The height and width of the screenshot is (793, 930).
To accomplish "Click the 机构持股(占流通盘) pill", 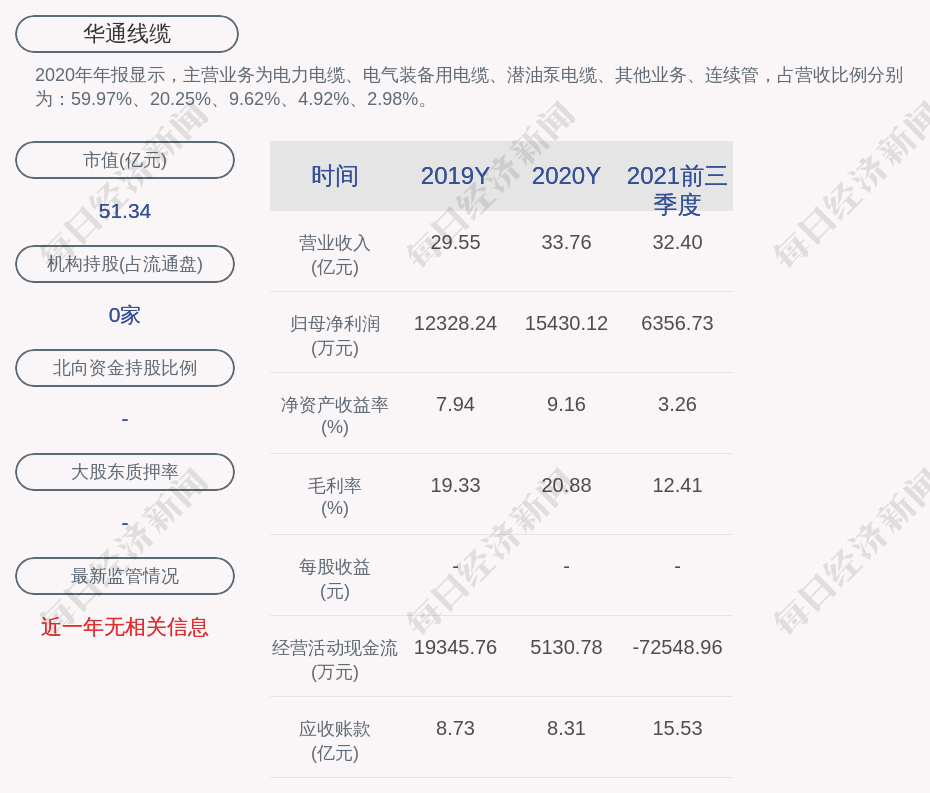I will (x=125, y=264).
